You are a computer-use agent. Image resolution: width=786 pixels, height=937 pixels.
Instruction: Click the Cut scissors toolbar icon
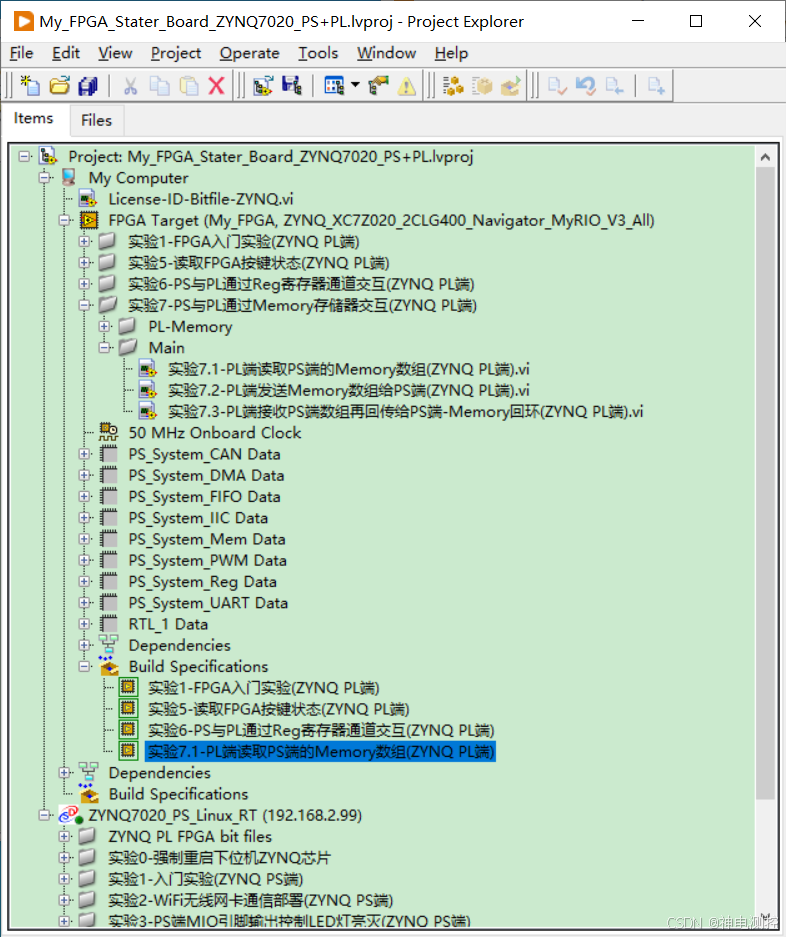pos(130,85)
